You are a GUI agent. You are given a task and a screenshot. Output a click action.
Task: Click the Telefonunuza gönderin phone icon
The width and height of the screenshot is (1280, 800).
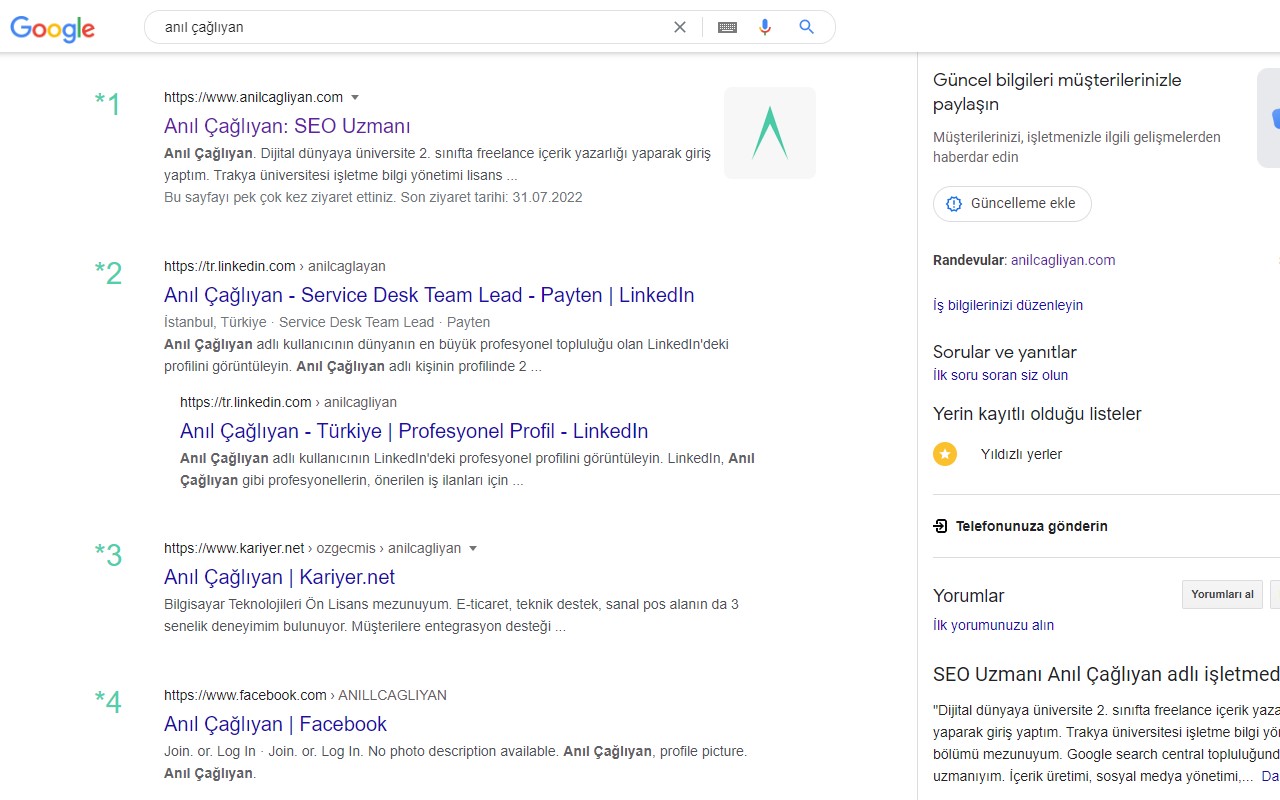pos(939,525)
